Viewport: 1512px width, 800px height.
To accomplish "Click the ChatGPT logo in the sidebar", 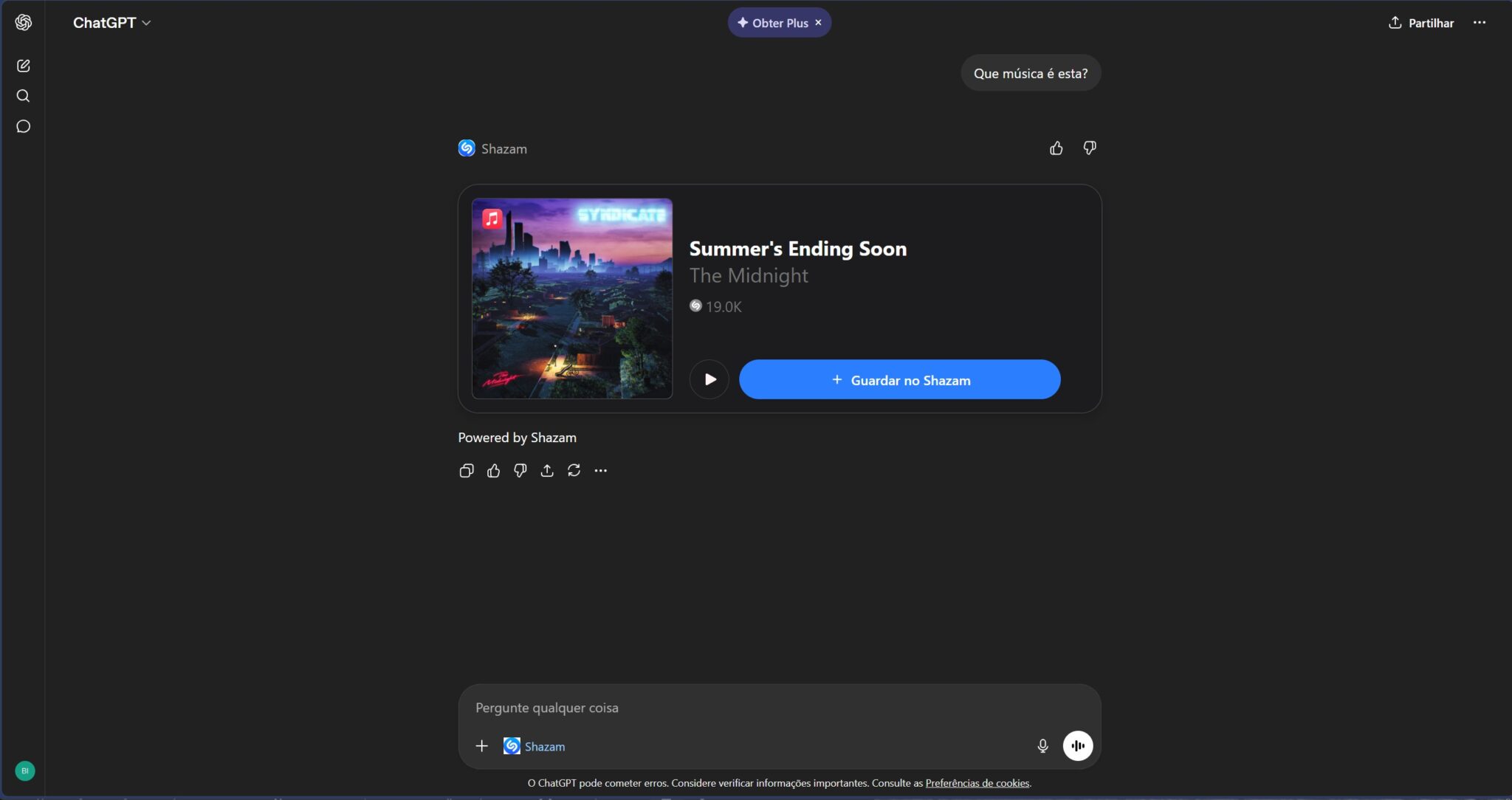I will click(x=24, y=22).
